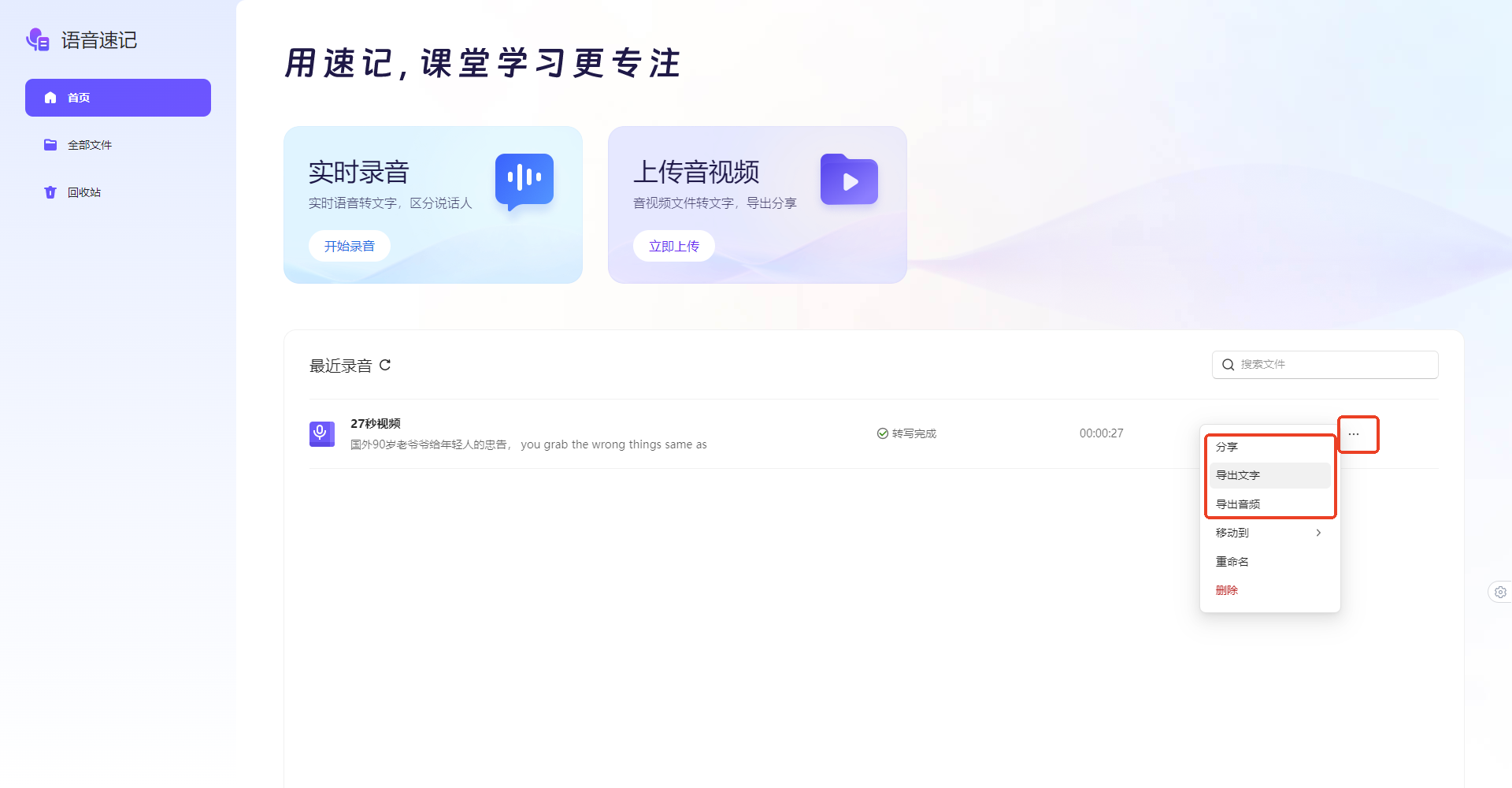Click the trash icon beside 回收站
The width and height of the screenshot is (1512, 788).
click(50, 192)
